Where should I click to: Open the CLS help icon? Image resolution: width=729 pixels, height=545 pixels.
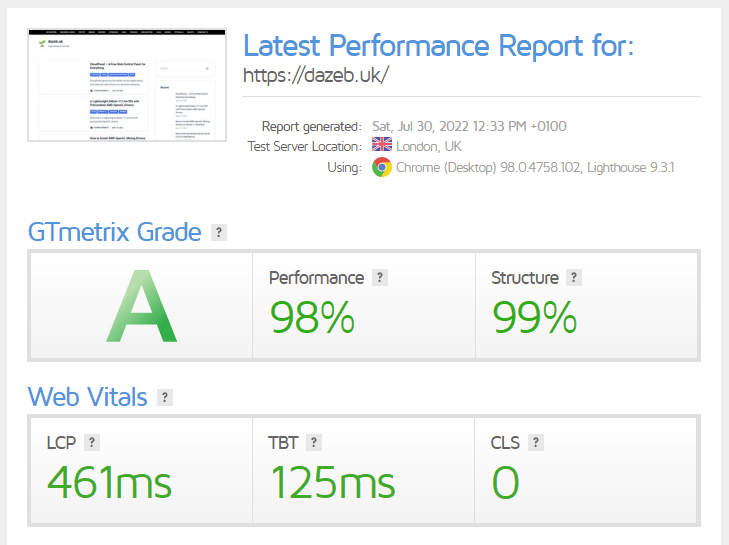pos(536,442)
